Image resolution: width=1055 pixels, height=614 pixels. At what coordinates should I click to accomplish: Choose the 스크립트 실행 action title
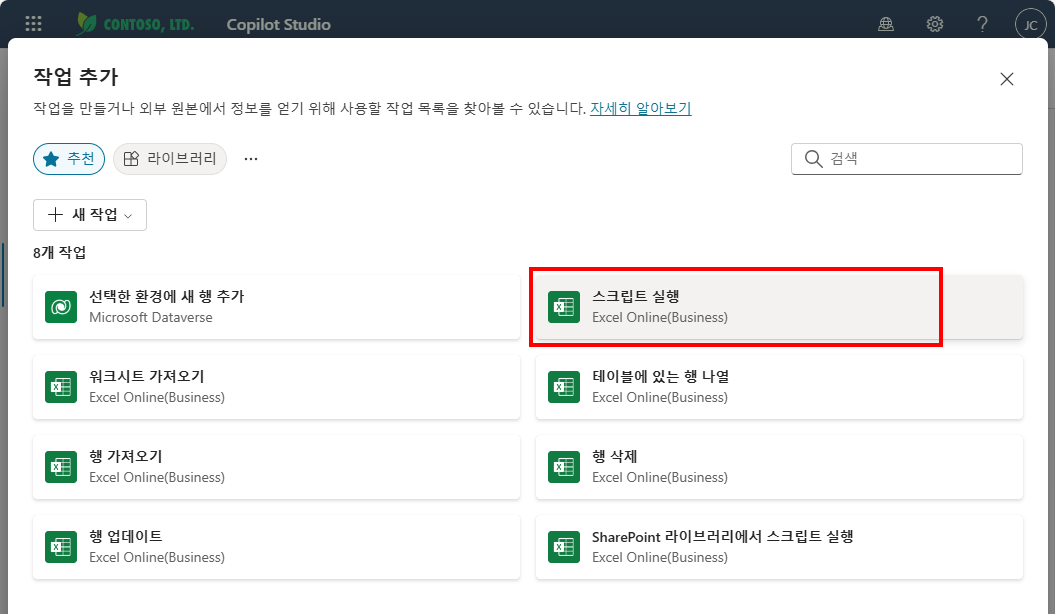[635, 296]
